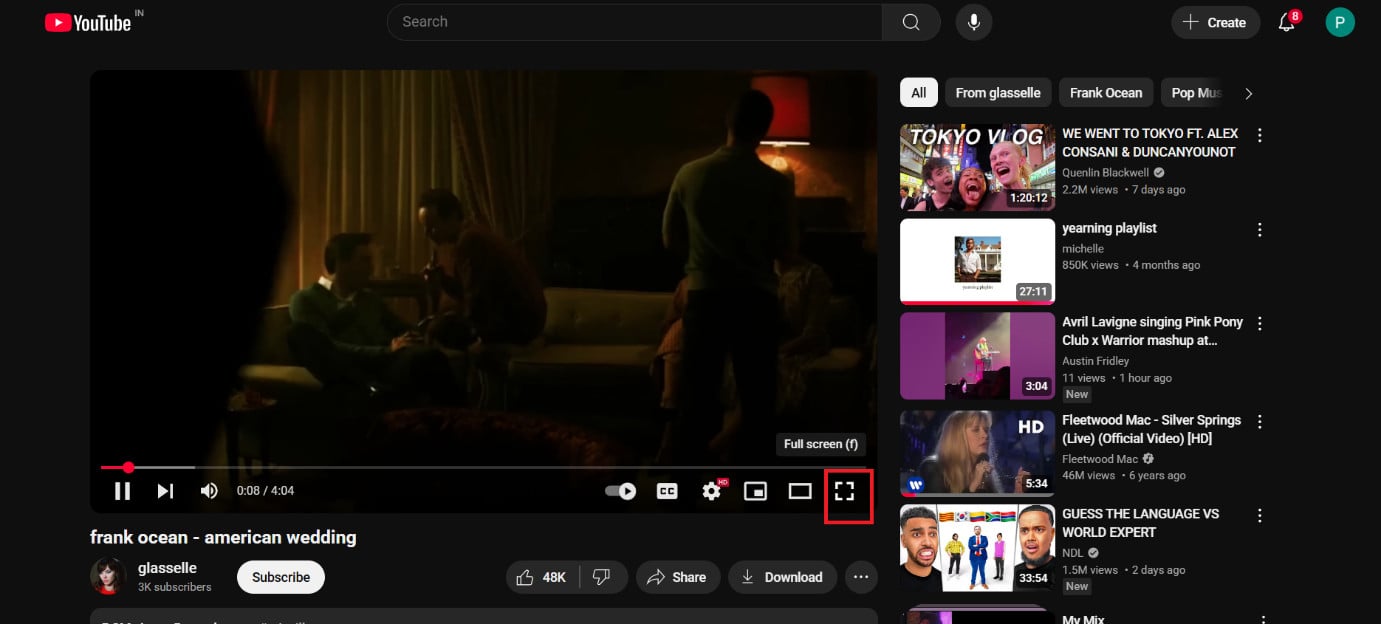
Task: Enter full screen mode
Action: 845,491
